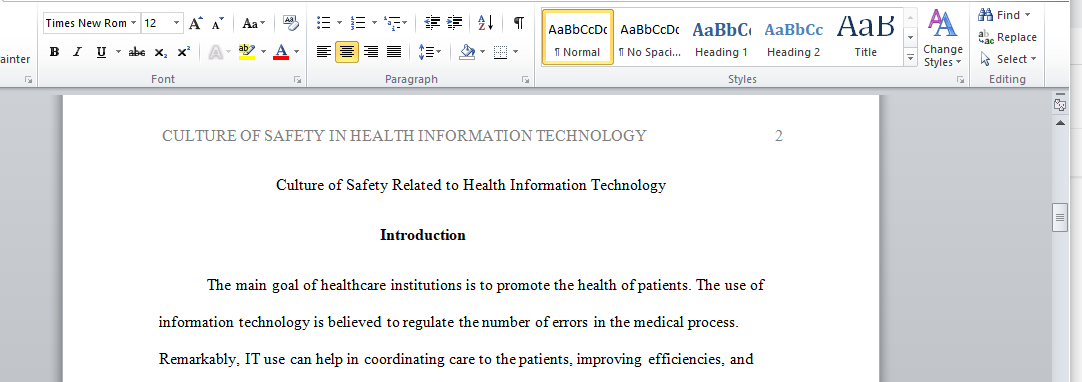The width and height of the screenshot is (1082, 382).
Task: Open the Borders dropdown arrow
Action: click(515, 52)
